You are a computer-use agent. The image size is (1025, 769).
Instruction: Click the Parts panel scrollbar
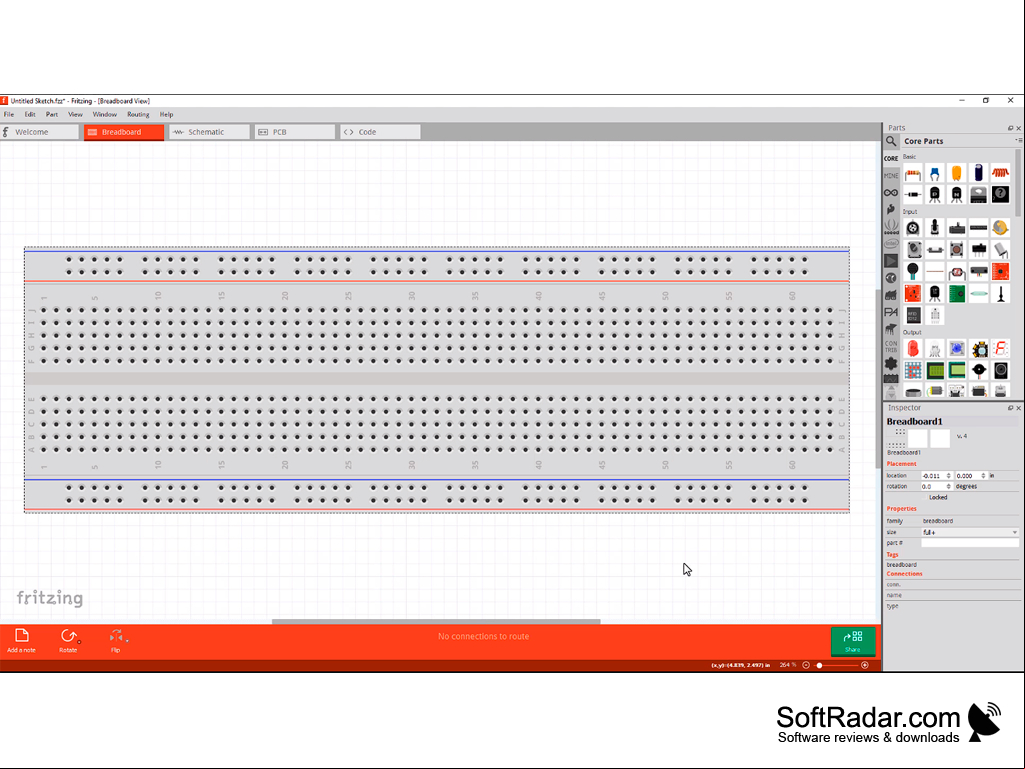point(1017,184)
